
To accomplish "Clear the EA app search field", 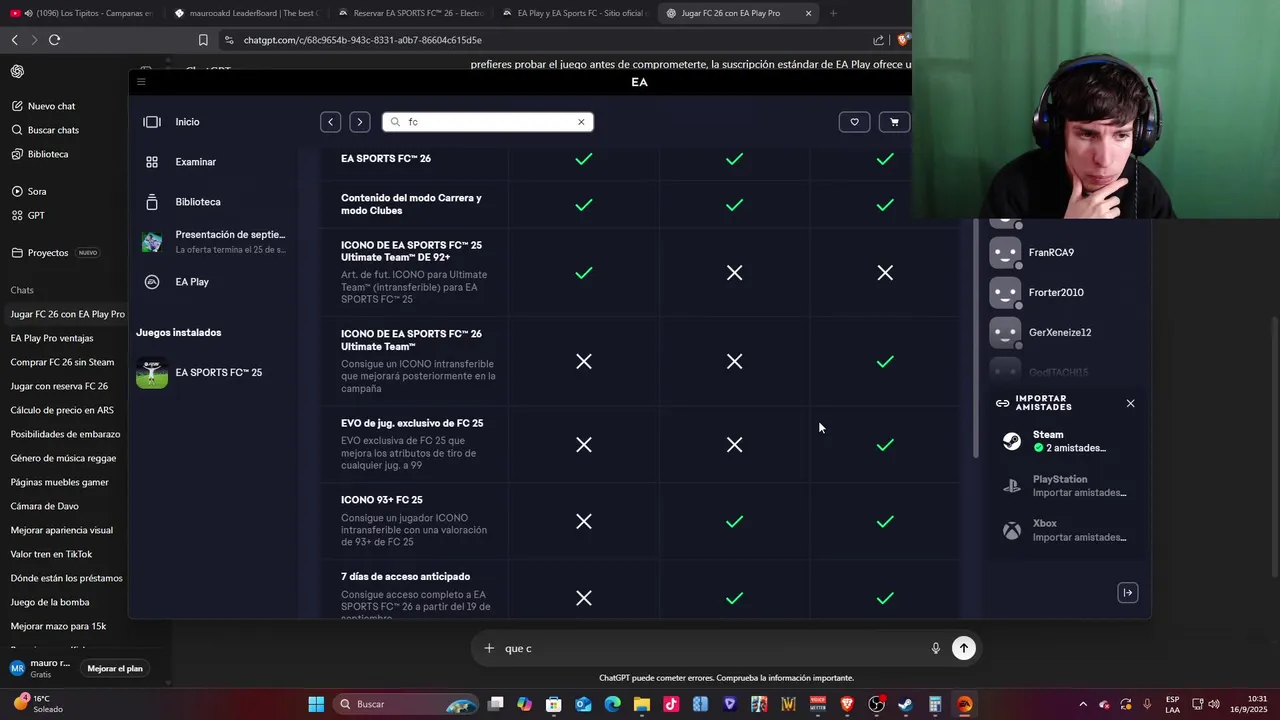I will 581,122.
